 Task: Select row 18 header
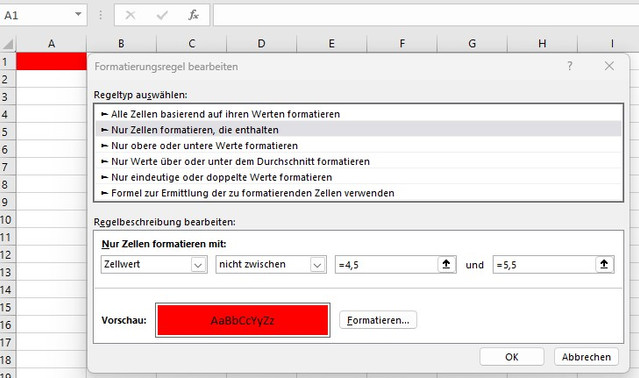[8, 360]
